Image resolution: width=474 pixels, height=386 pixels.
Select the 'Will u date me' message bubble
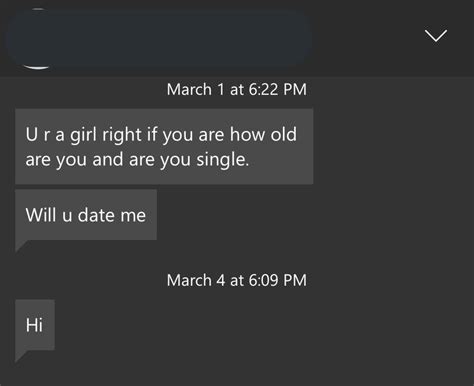point(86,215)
